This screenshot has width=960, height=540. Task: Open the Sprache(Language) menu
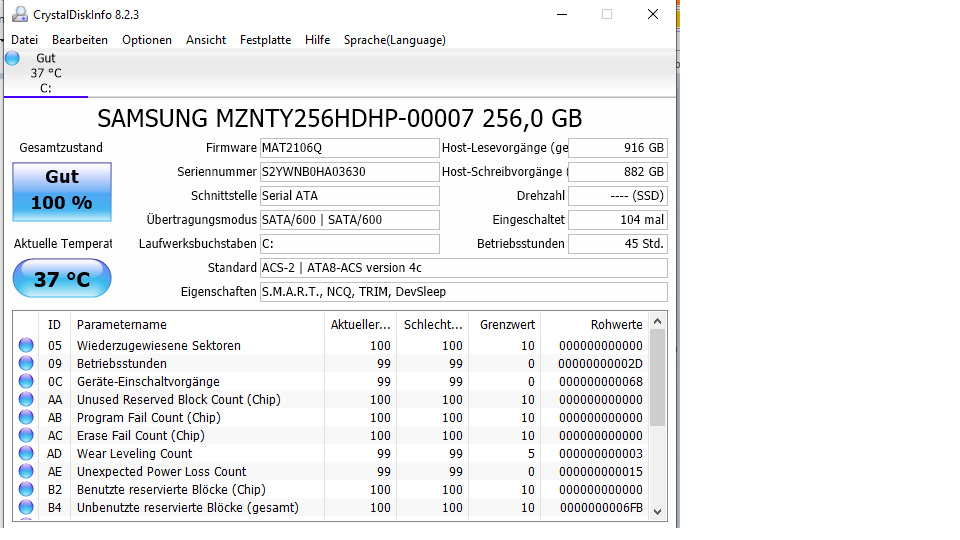[394, 40]
